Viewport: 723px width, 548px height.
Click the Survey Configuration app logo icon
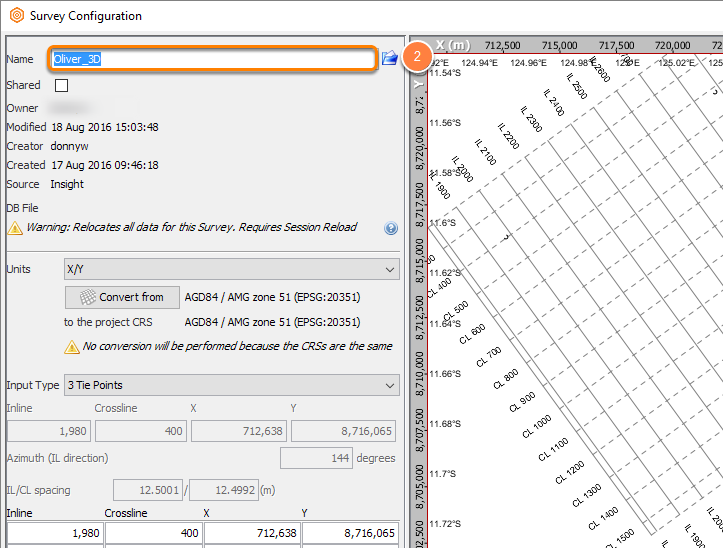click(x=17, y=15)
